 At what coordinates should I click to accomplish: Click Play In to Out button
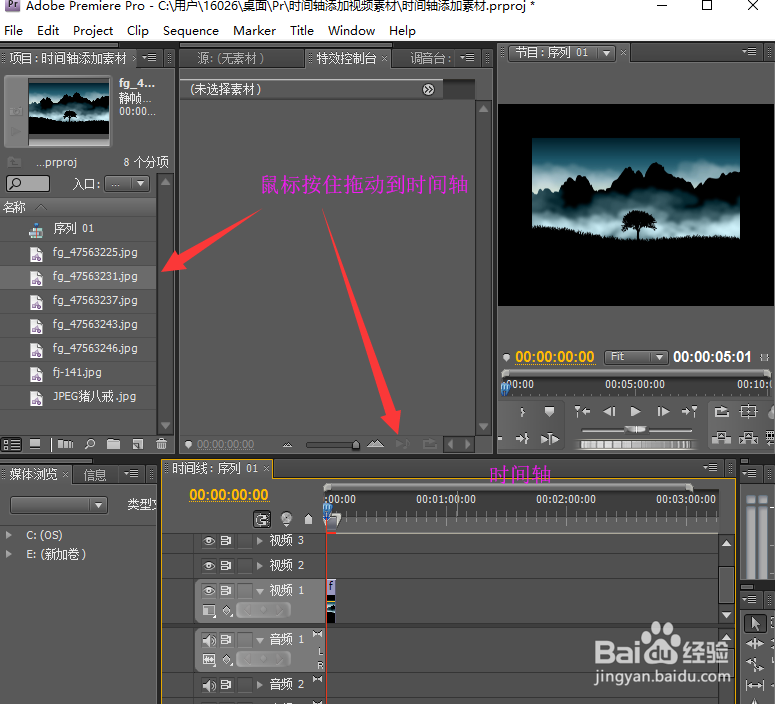point(550,439)
